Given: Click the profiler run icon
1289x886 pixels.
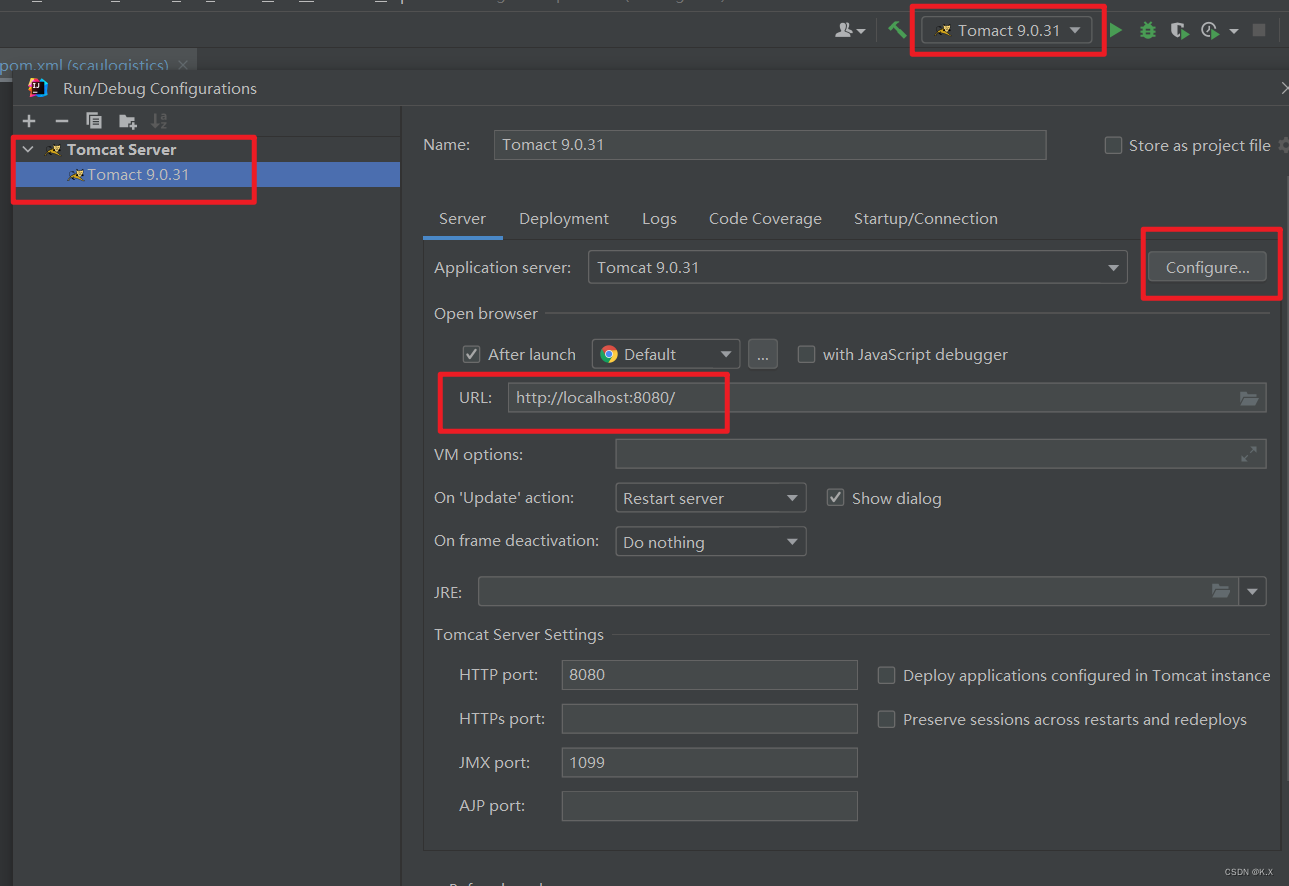Looking at the screenshot, I should (x=1210, y=31).
